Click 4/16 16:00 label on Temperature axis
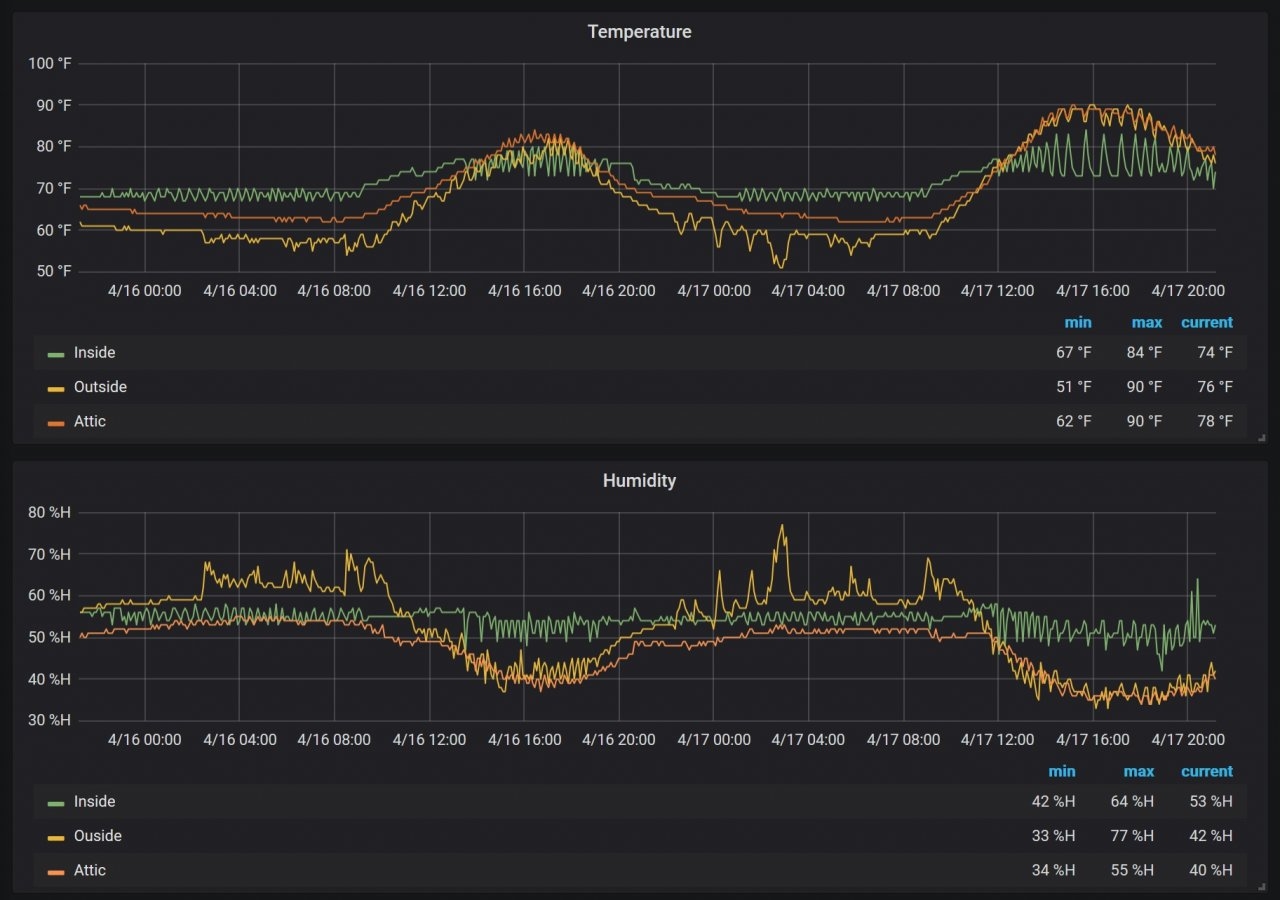 pos(524,291)
